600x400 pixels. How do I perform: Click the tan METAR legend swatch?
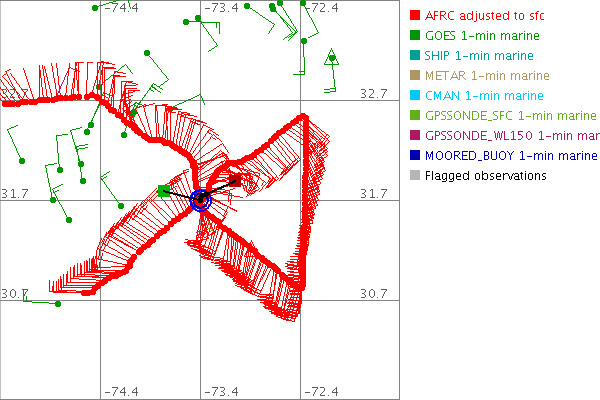[415, 76]
